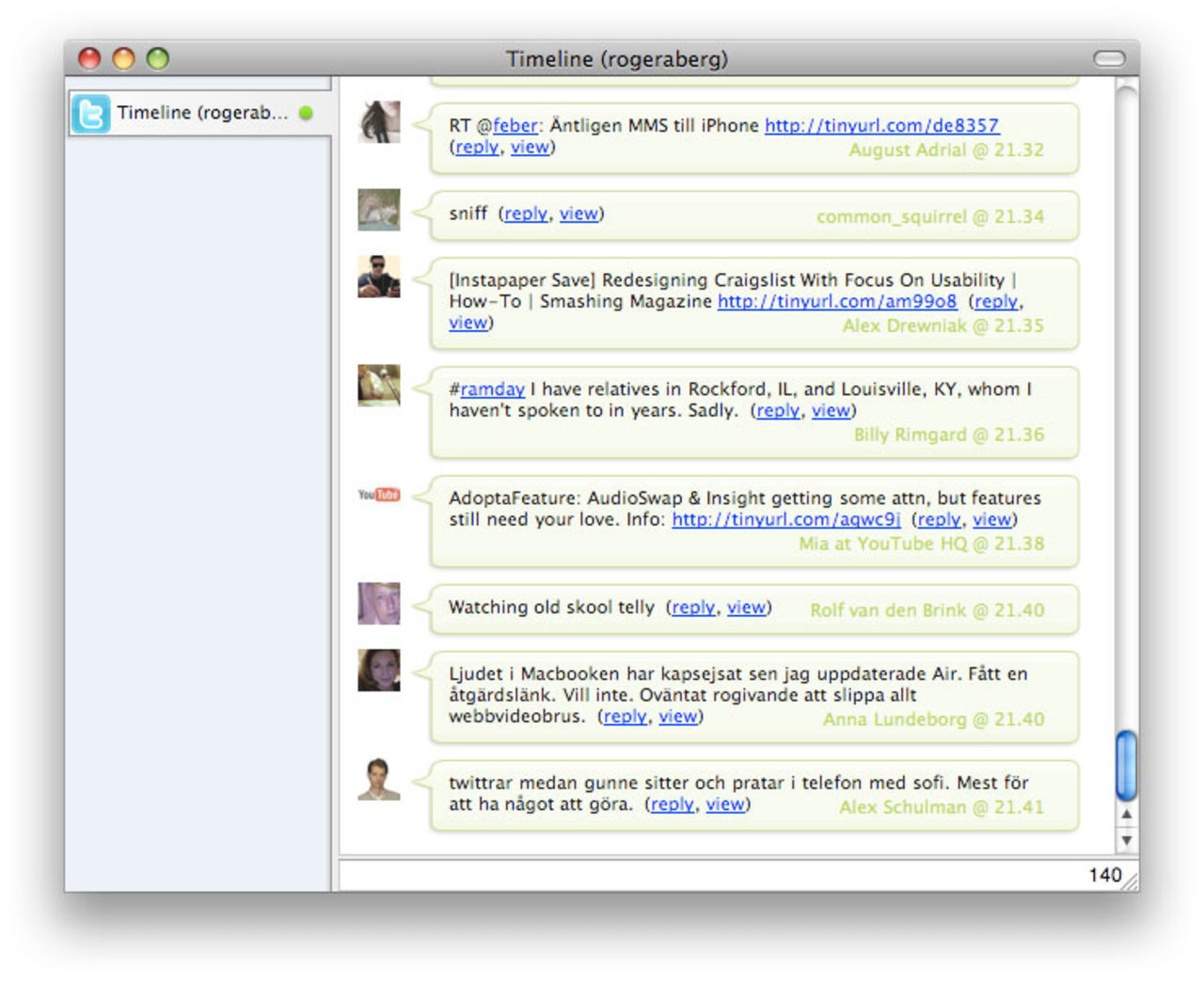The height and width of the screenshot is (981, 1204).
Task: Open Alex Schulman's profile avatar
Action: pos(379,779)
